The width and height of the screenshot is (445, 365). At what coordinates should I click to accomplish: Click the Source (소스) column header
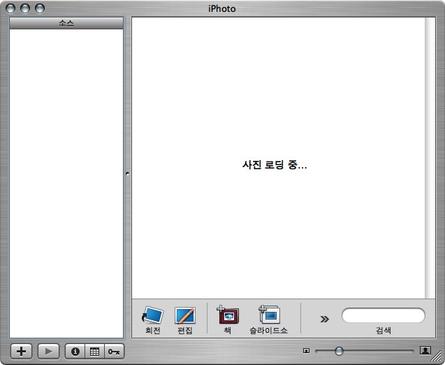[66, 23]
